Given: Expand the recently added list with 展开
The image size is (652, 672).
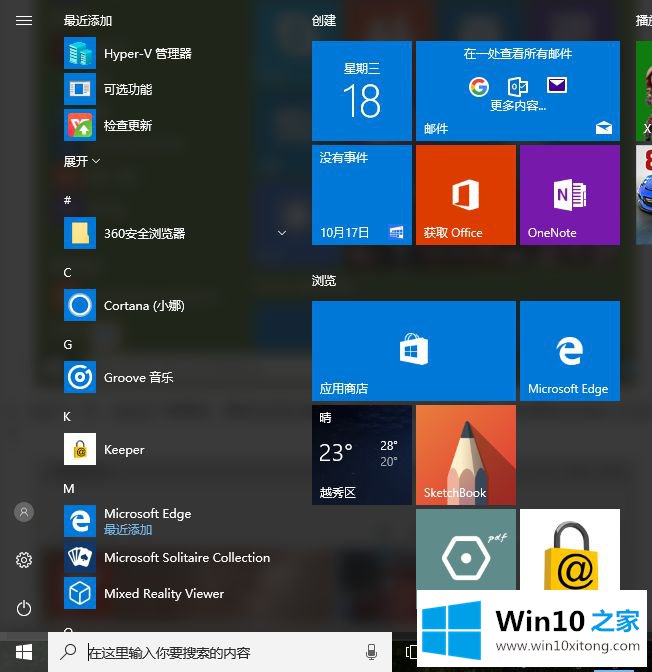Looking at the screenshot, I should 81,161.
